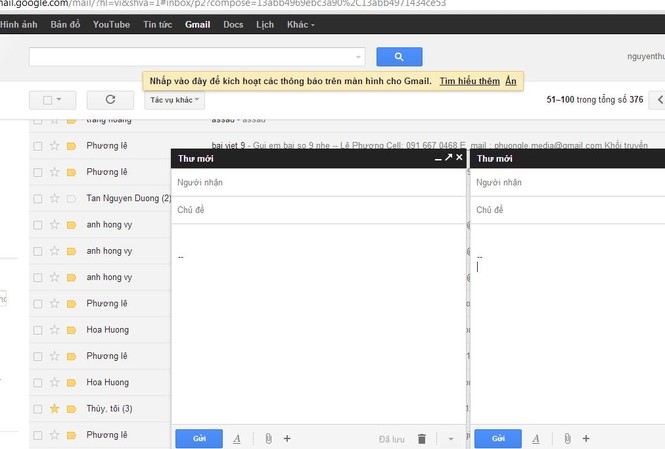Open Lịch in the top bar
Image resolution: width=665 pixels, height=449 pixels.
point(265,25)
